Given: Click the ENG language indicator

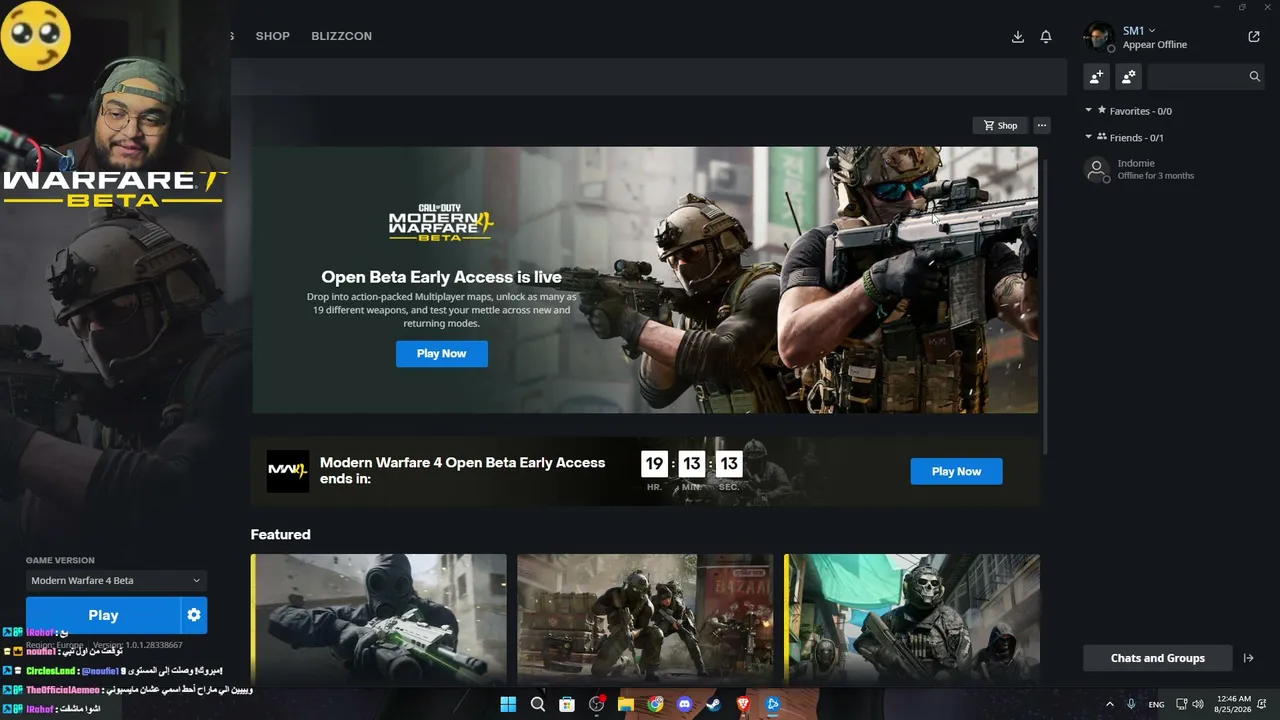Looking at the screenshot, I should [1156, 704].
